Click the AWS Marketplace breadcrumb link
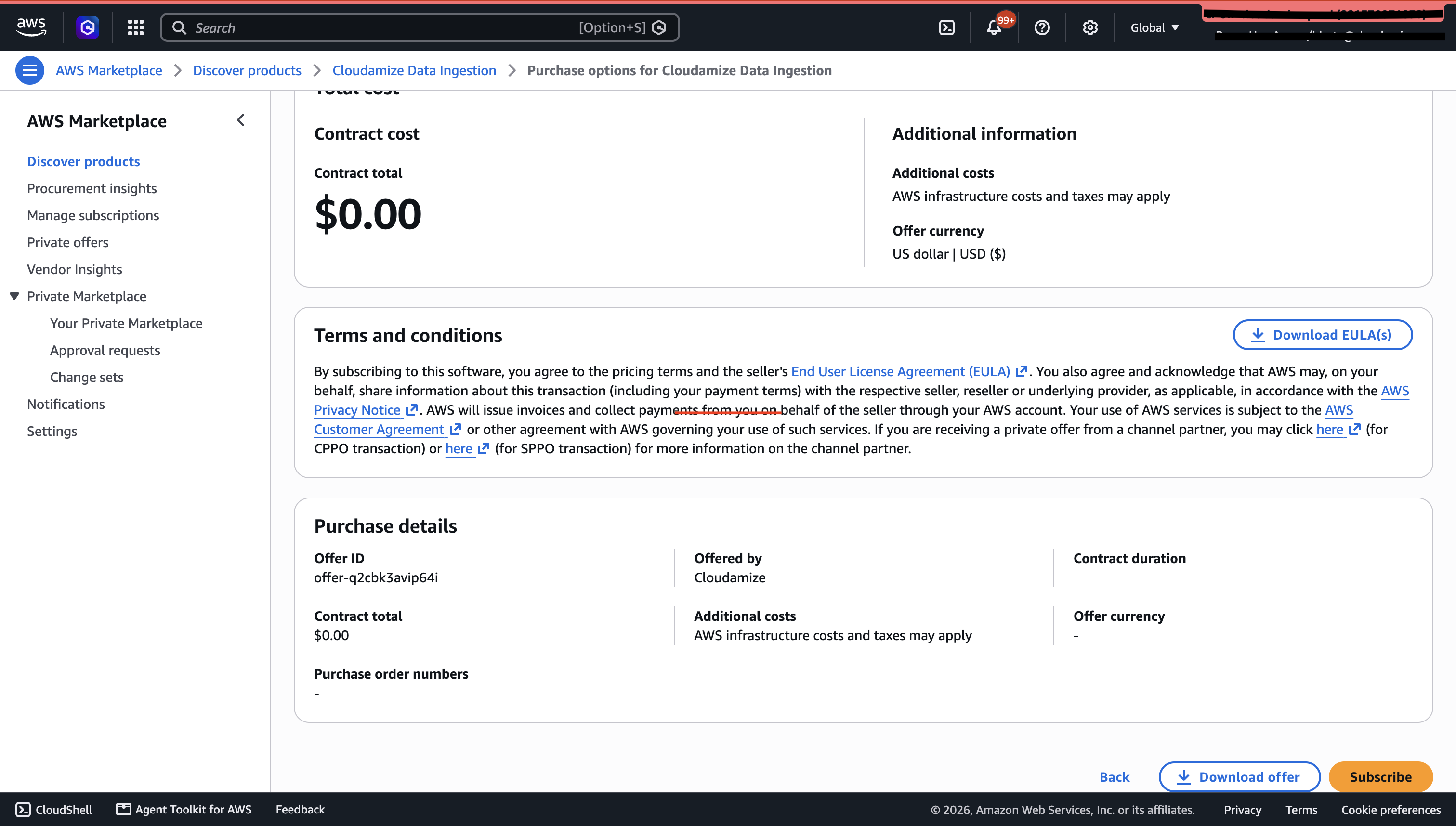 [x=109, y=70]
